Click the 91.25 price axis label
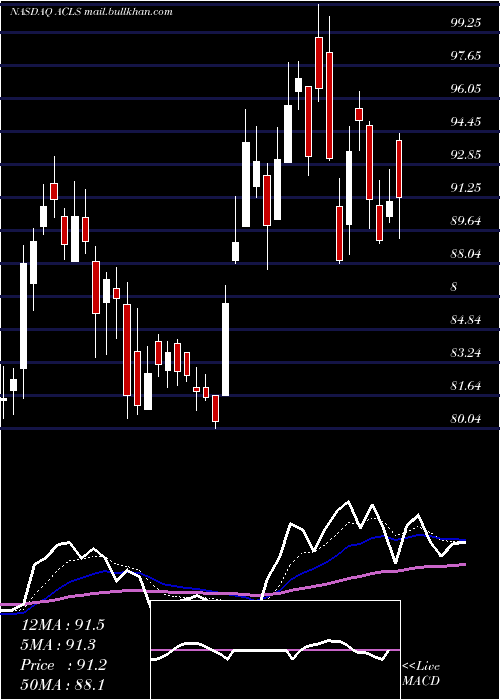The image size is (500, 700). click(466, 188)
